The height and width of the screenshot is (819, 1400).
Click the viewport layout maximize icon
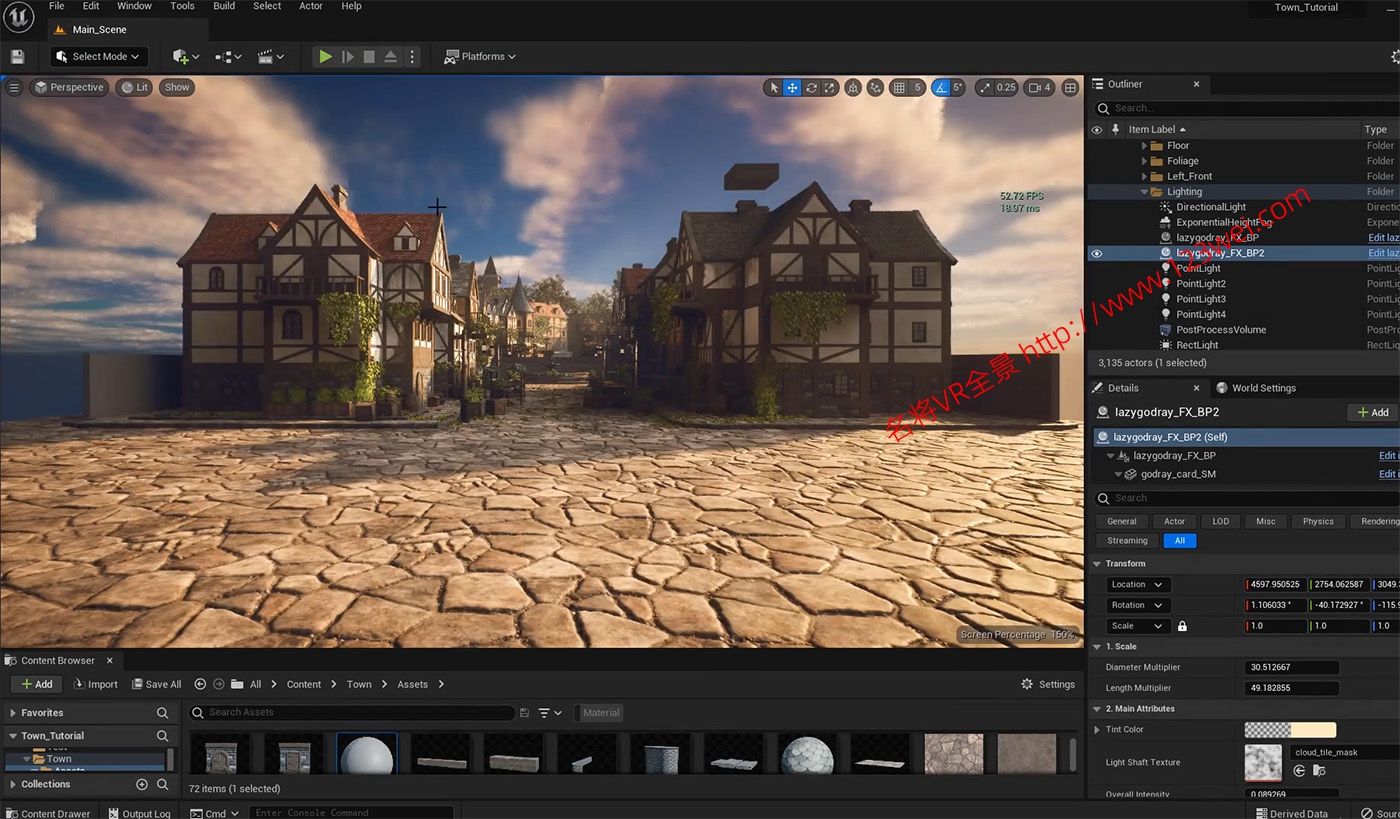(x=1070, y=88)
